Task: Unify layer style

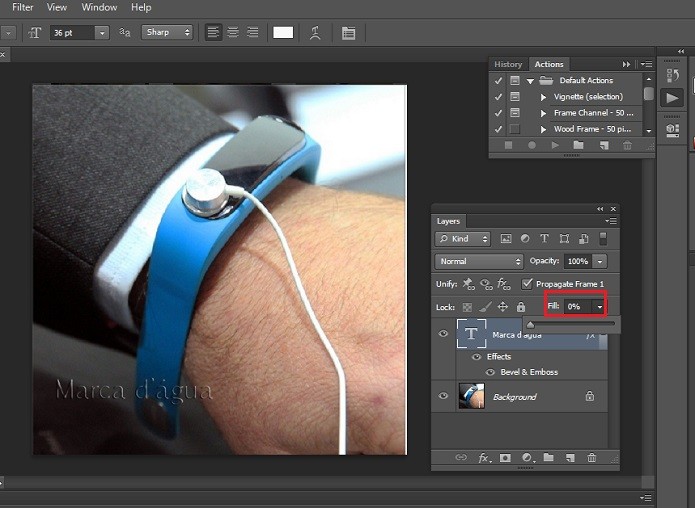Action: [x=504, y=284]
